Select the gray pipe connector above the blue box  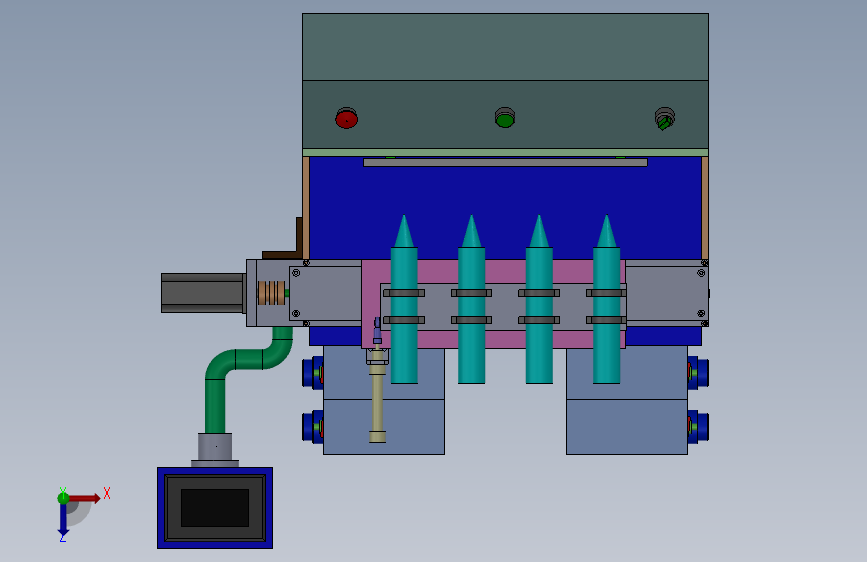coord(215,449)
